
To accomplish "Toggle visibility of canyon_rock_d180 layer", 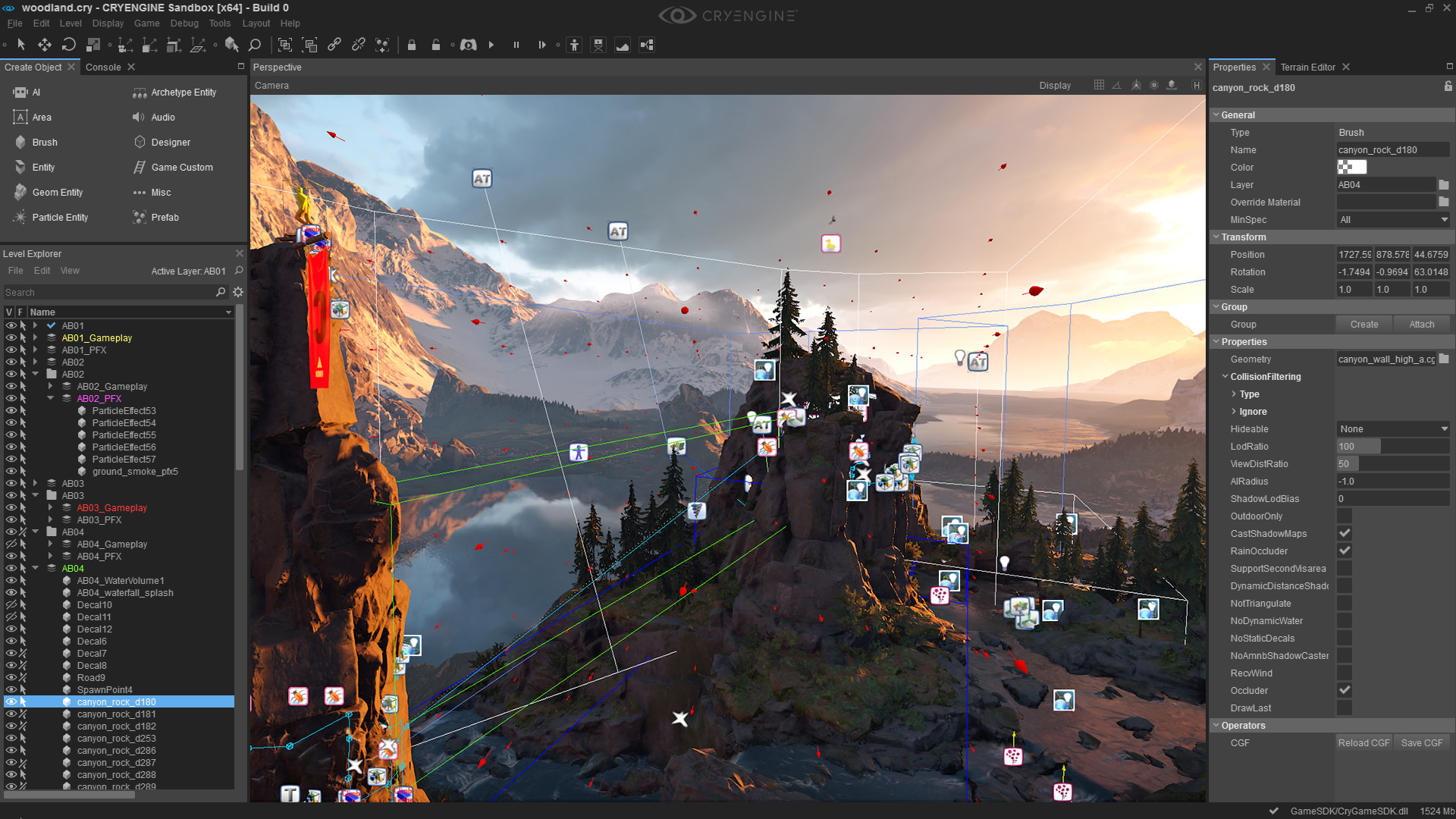I will click(x=9, y=701).
